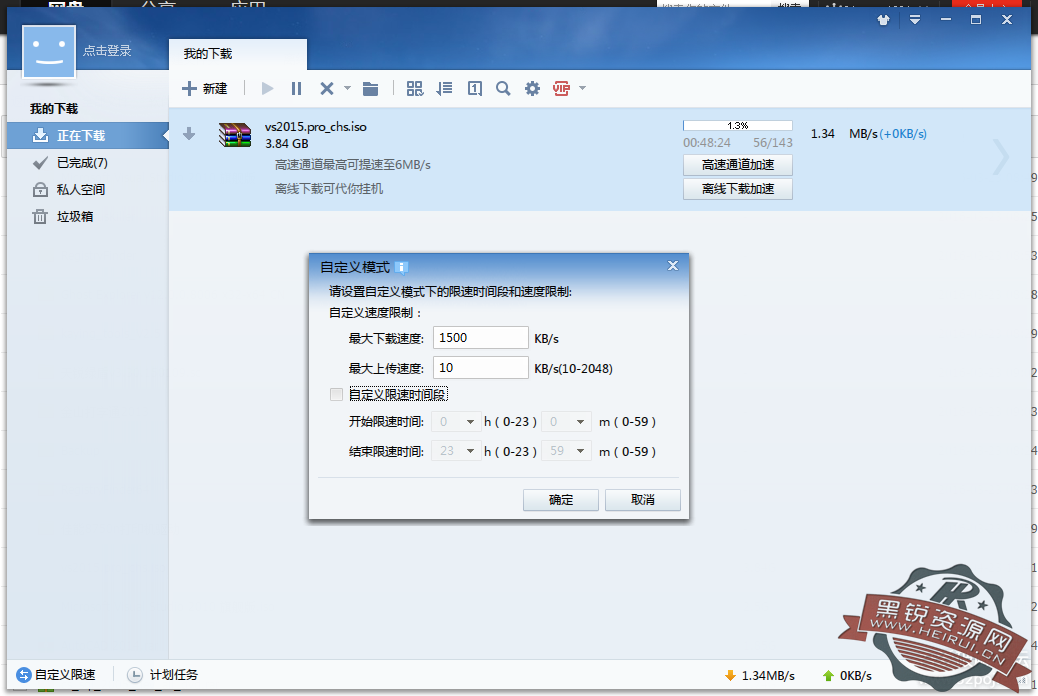The image size is (1038, 696).
Task: Click the 3.84 GB file size
Action: click(287, 144)
